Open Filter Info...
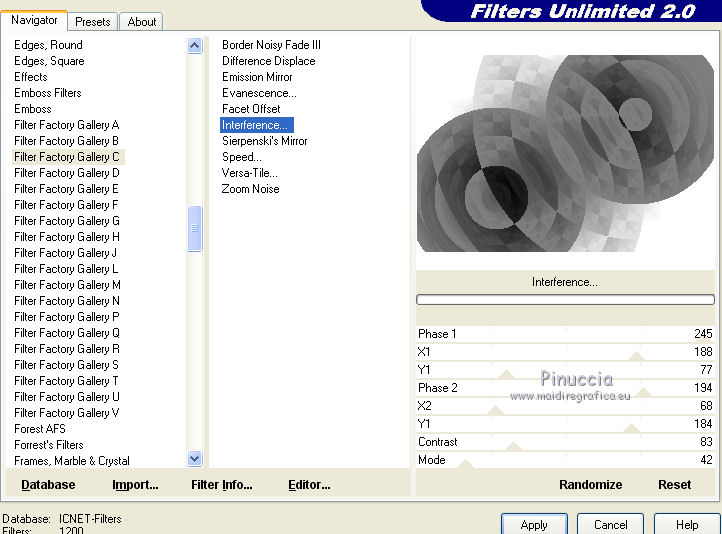722x534 pixels. 221,485
